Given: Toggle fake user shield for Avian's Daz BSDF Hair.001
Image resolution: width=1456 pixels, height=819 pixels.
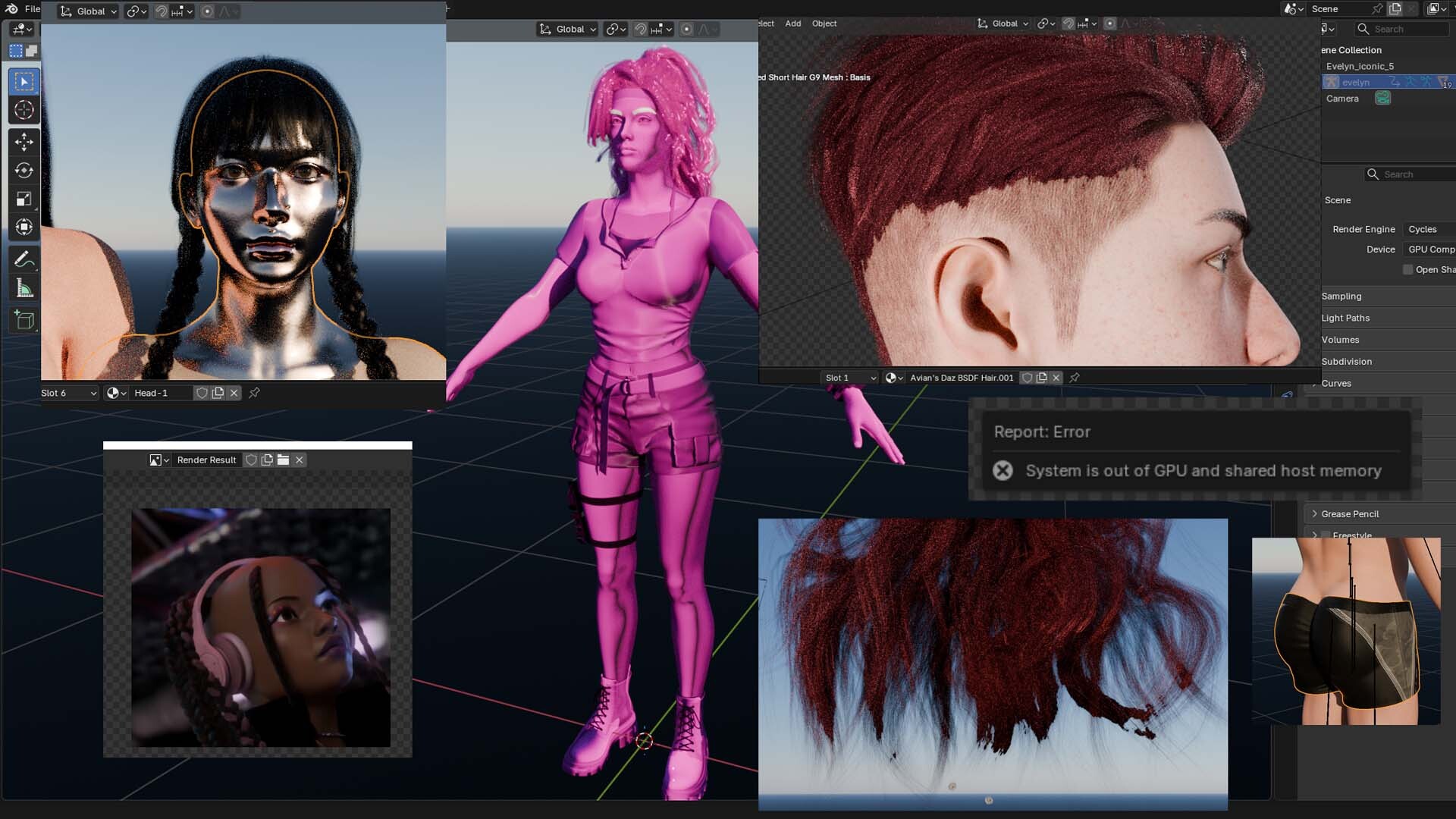Looking at the screenshot, I should [x=1027, y=378].
